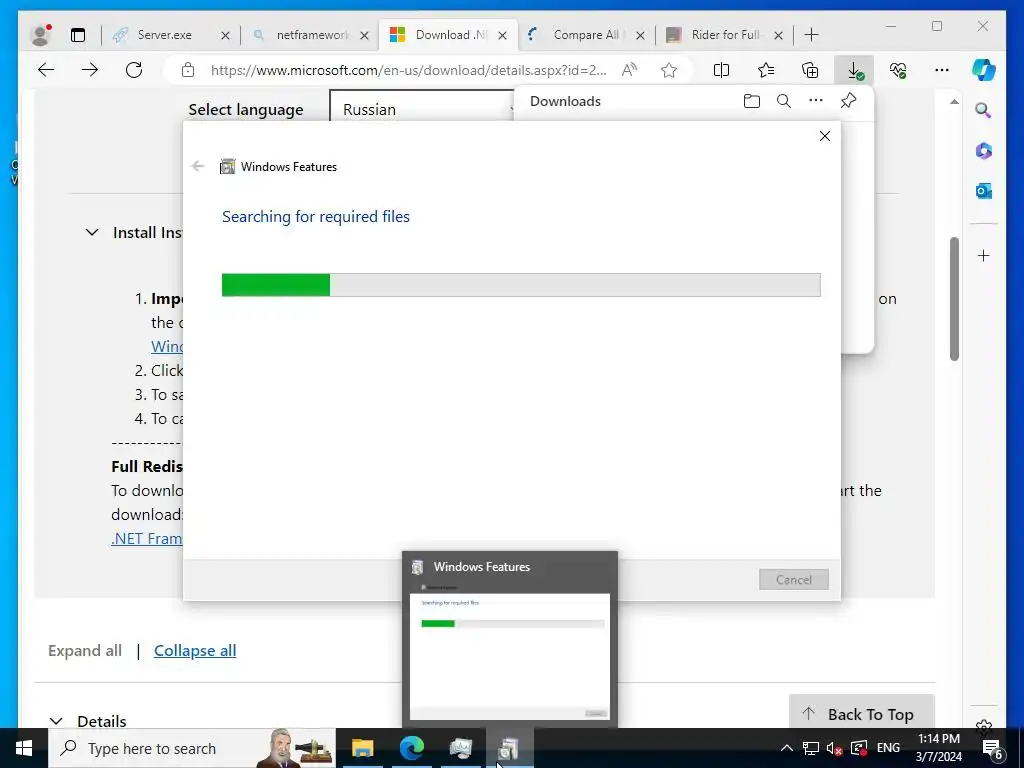The height and width of the screenshot is (768, 1024).
Task: View site information lock icon
Action: coord(188,70)
